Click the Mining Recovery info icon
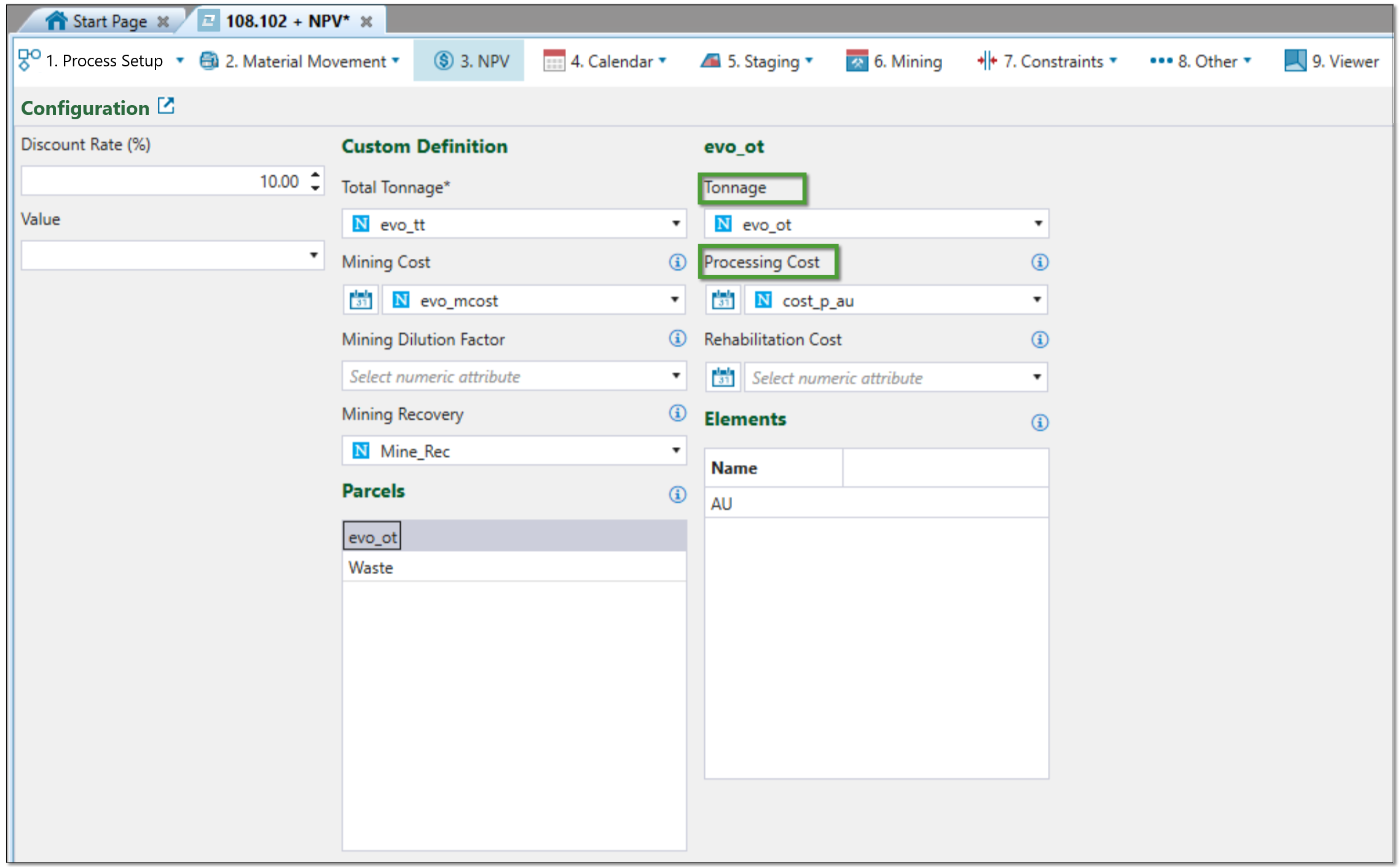The image size is (1400, 868). tap(677, 413)
